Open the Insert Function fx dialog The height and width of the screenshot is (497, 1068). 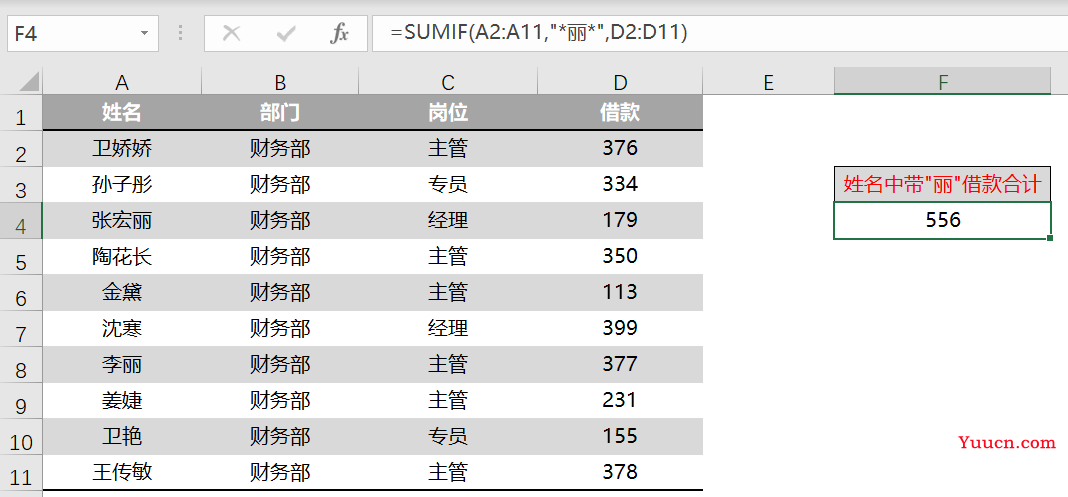tap(339, 33)
